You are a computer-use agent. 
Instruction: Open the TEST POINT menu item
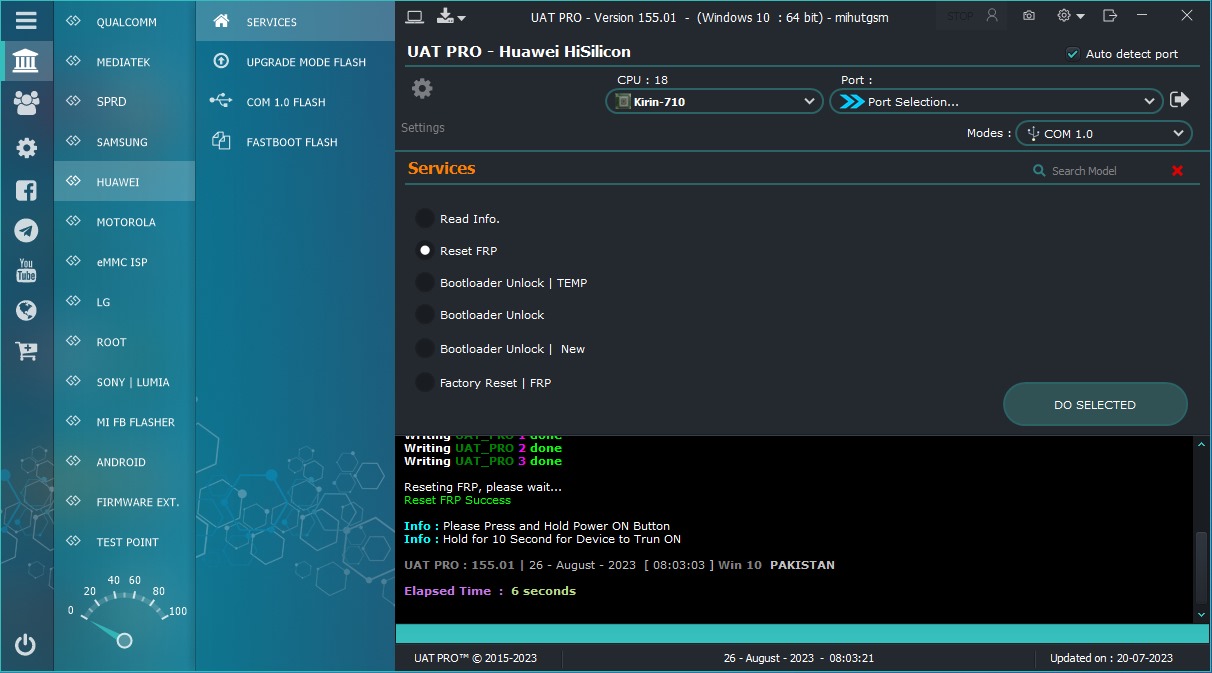[x=125, y=541]
